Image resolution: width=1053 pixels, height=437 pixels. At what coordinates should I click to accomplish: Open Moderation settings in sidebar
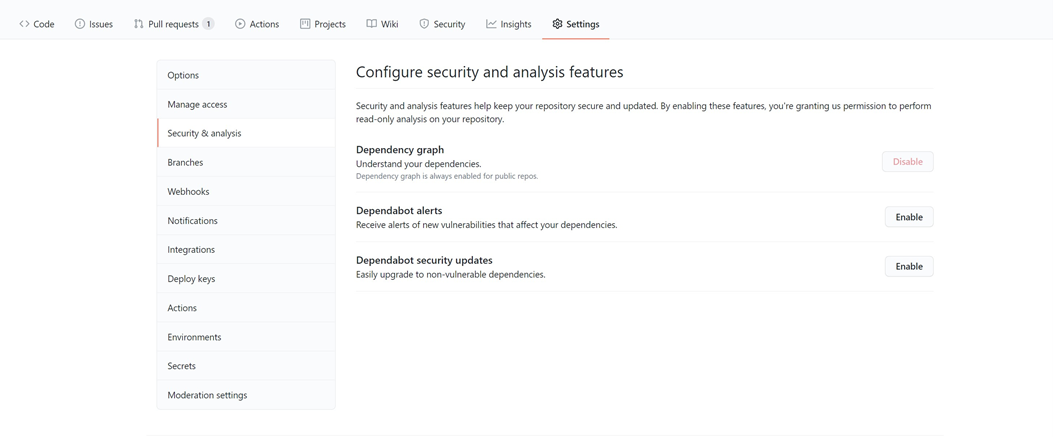(x=207, y=395)
